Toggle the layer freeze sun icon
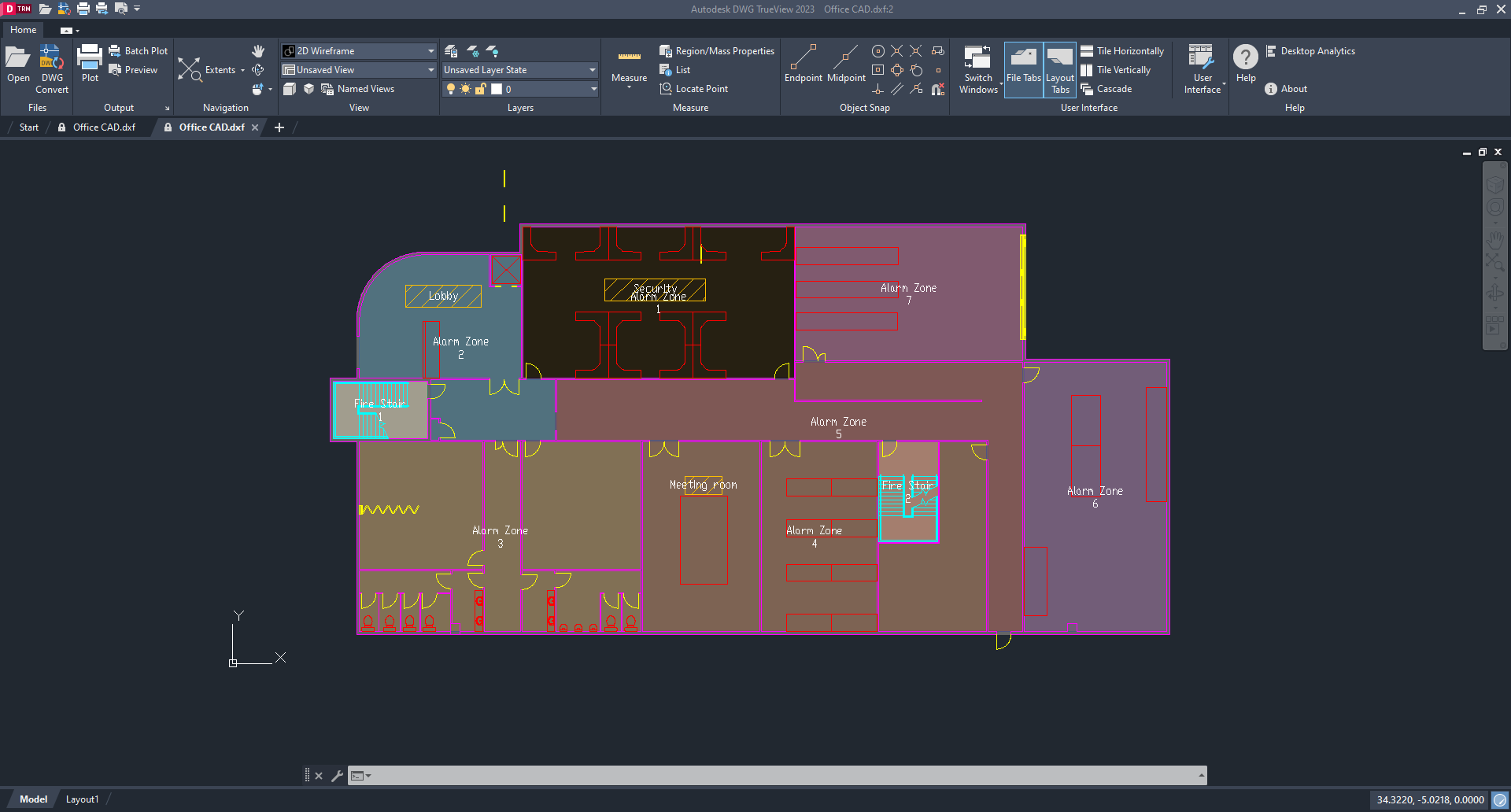This screenshot has height=812, width=1511. click(464, 88)
